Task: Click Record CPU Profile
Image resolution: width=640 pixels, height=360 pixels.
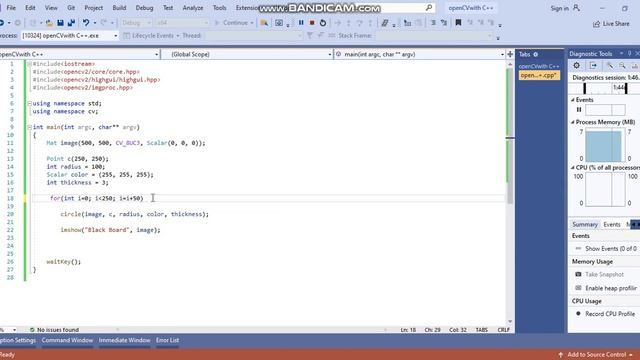Action: pos(610,314)
